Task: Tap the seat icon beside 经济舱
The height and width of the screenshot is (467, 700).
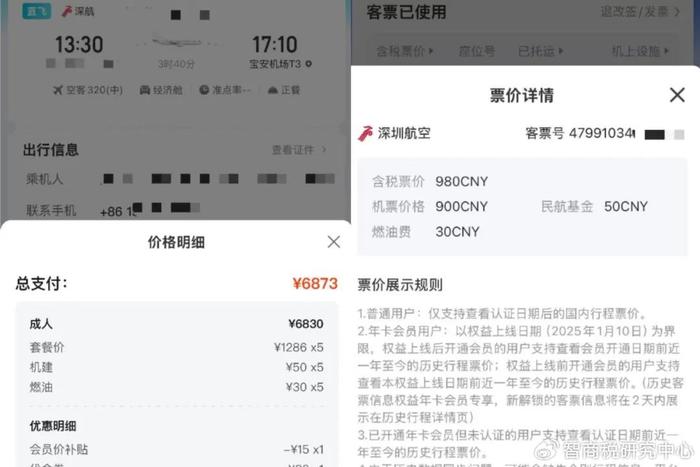Action: [x=145, y=90]
